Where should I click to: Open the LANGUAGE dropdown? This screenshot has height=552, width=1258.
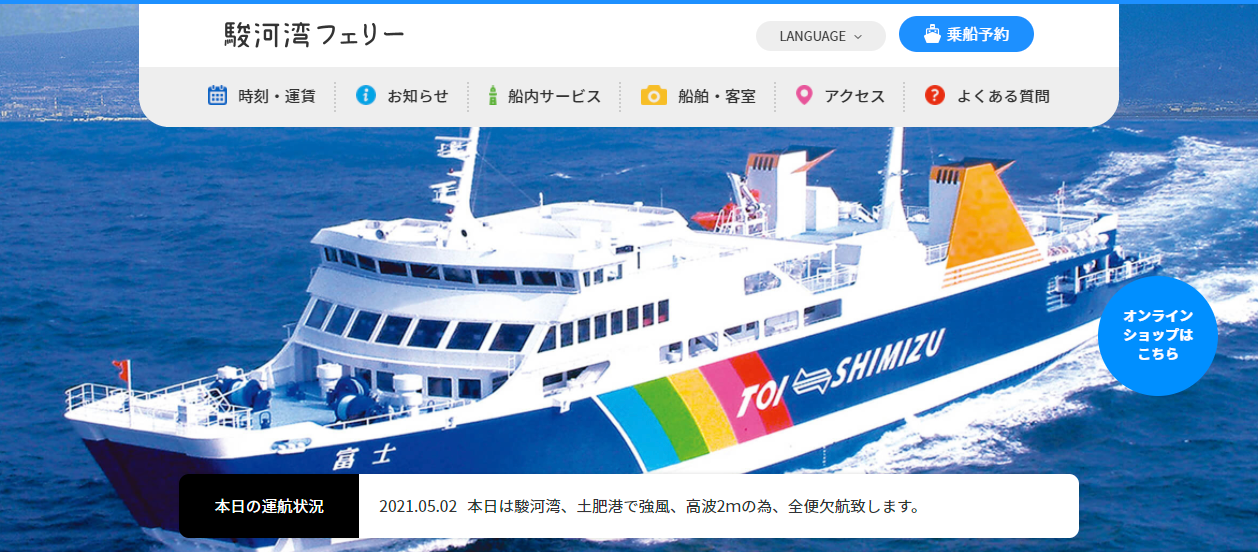click(821, 36)
